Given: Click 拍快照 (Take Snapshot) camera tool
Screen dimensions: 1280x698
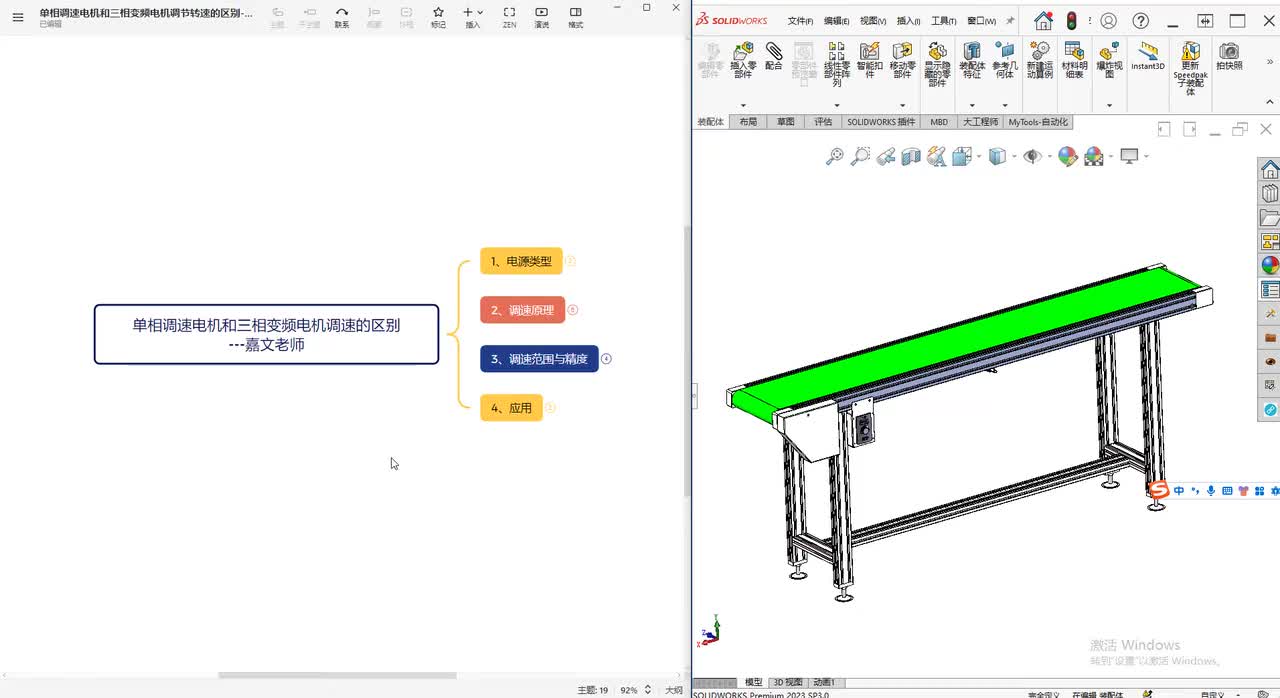Looking at the screenshot, I should pos(1229,56).
